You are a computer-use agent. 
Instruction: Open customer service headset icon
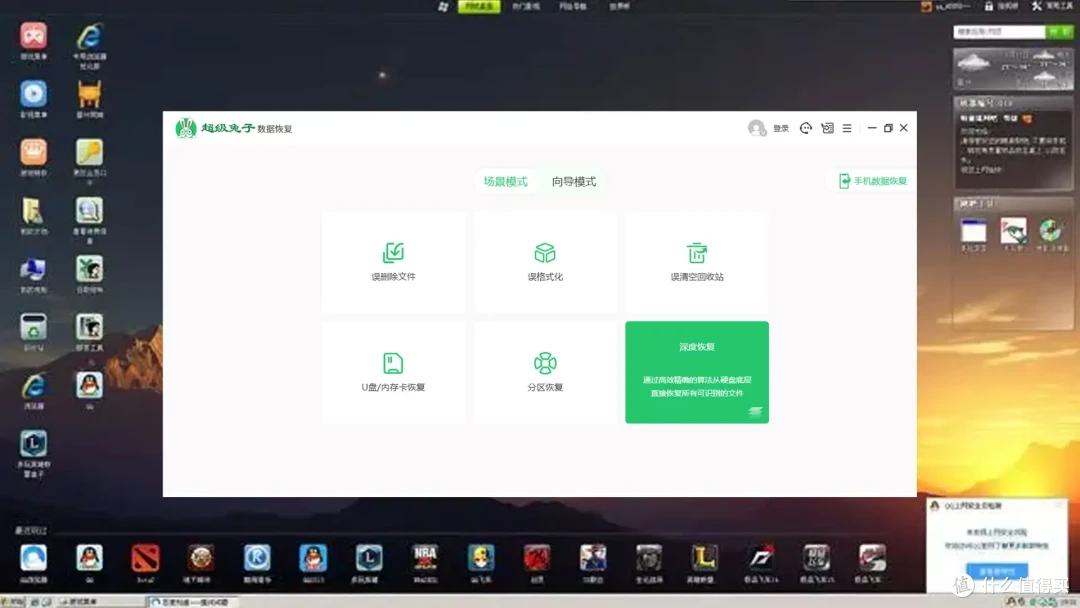click(x=805, y=128)
